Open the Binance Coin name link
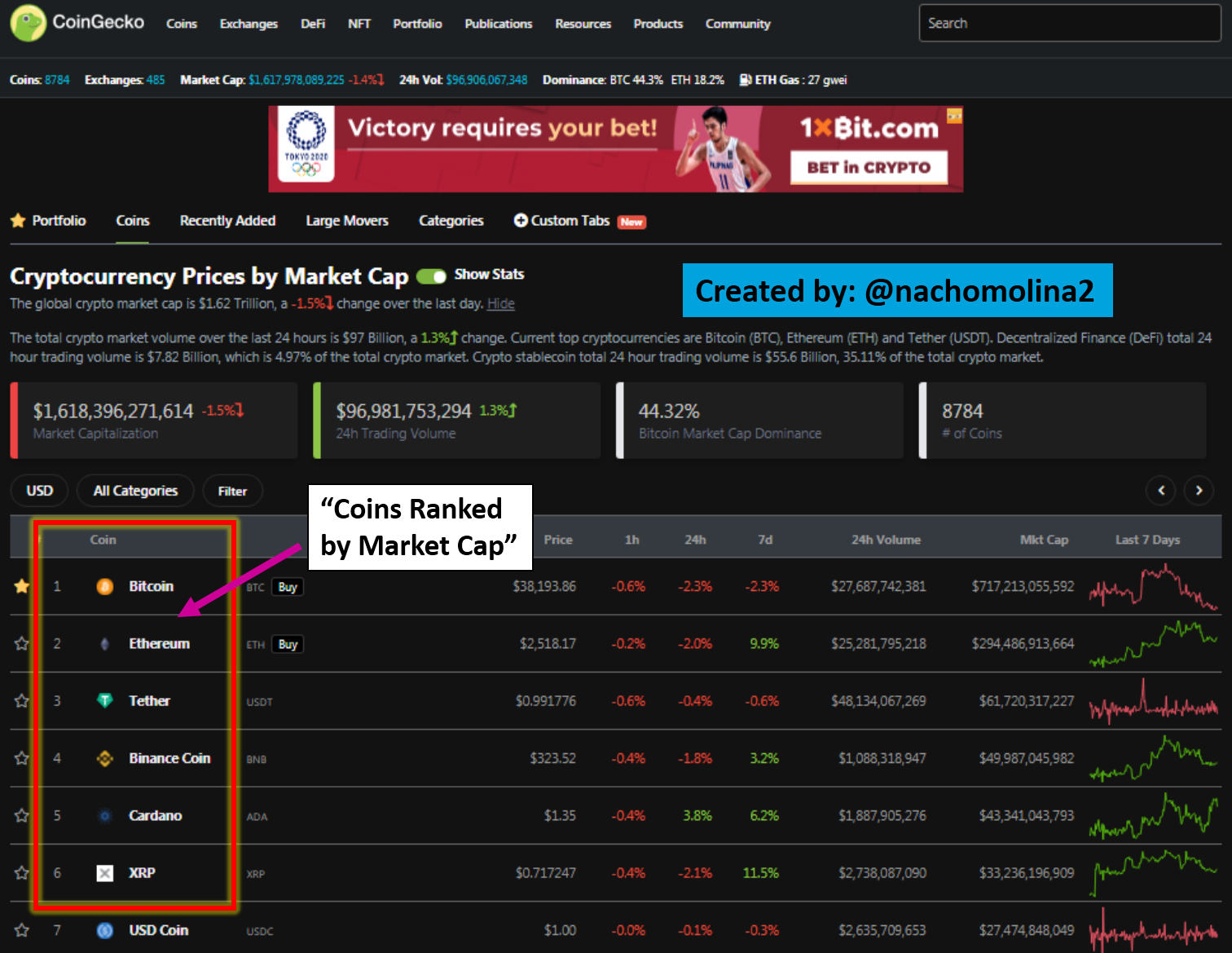The image size is (1232, 953). click(169, 758)
